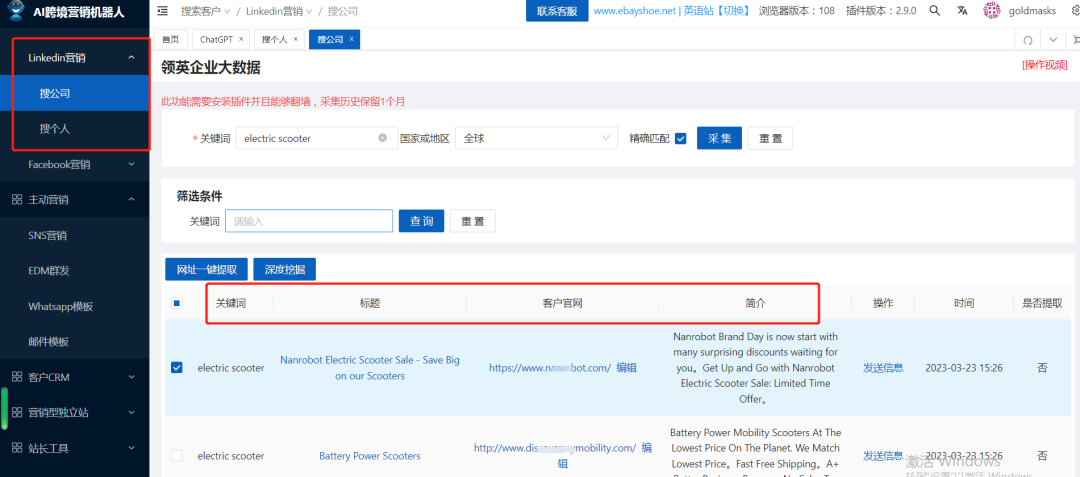Click the 筛选条件 keyword input field
This screenshot has width=1080, height=477.
(309, 221)
